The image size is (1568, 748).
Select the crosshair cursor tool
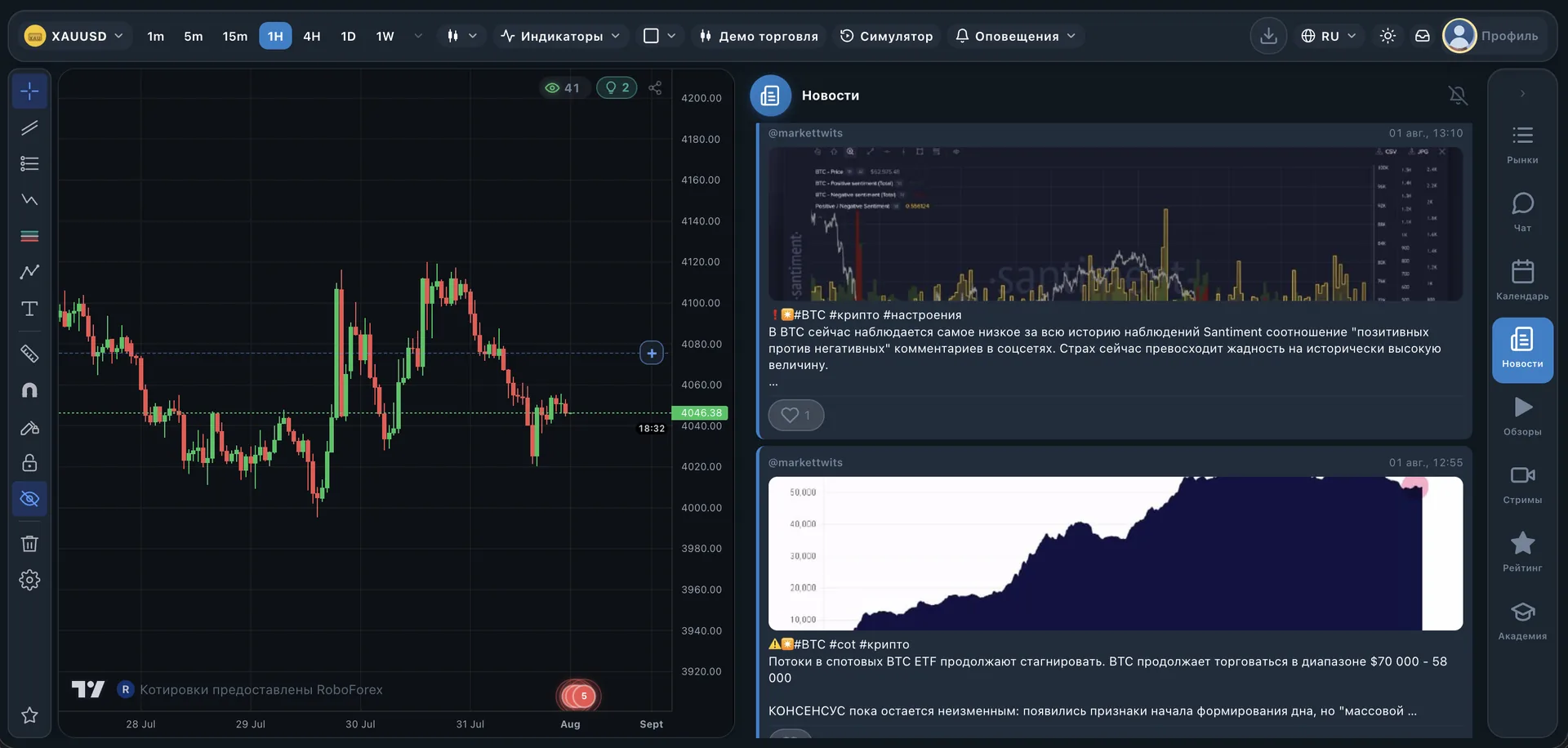(x=29, y=91)
